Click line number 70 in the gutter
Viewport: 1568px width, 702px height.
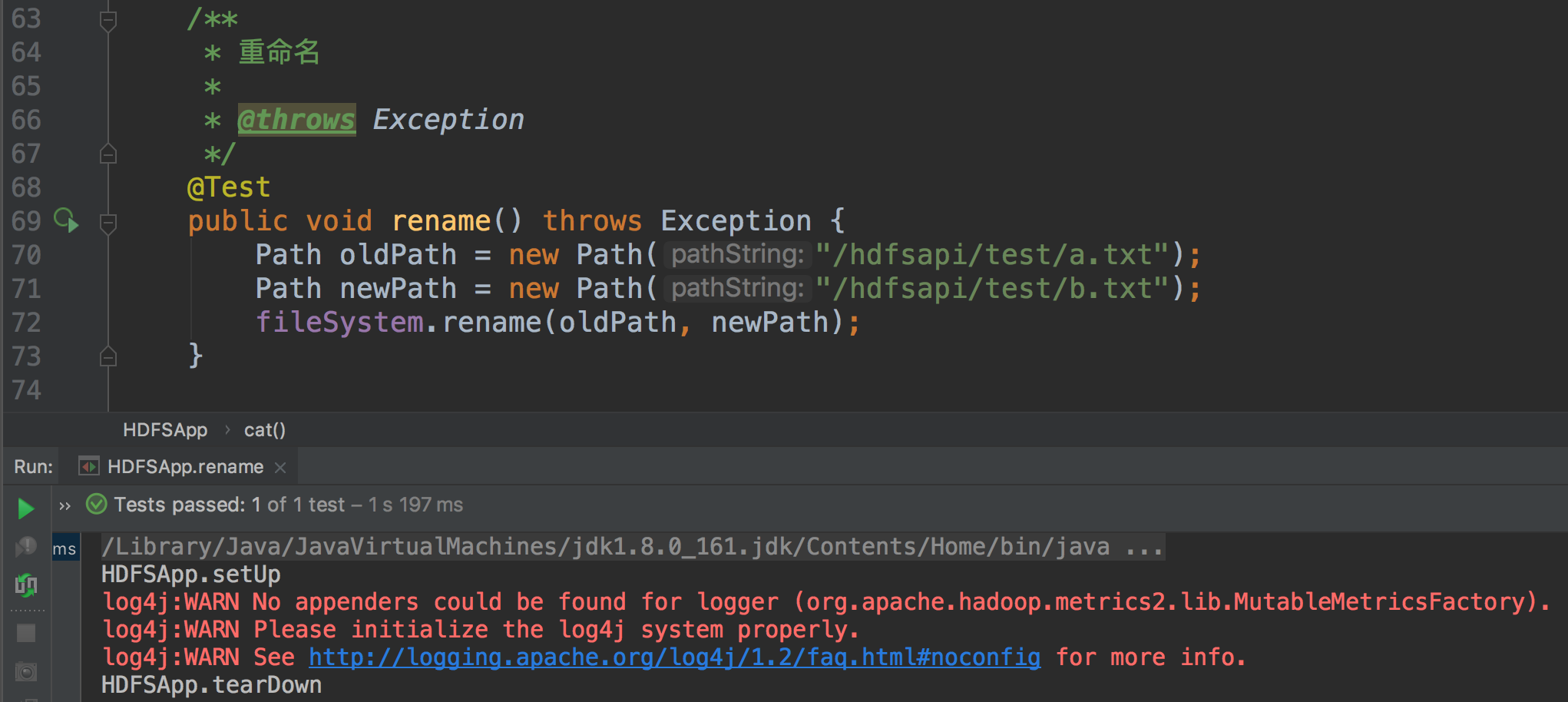click(26, 255)
